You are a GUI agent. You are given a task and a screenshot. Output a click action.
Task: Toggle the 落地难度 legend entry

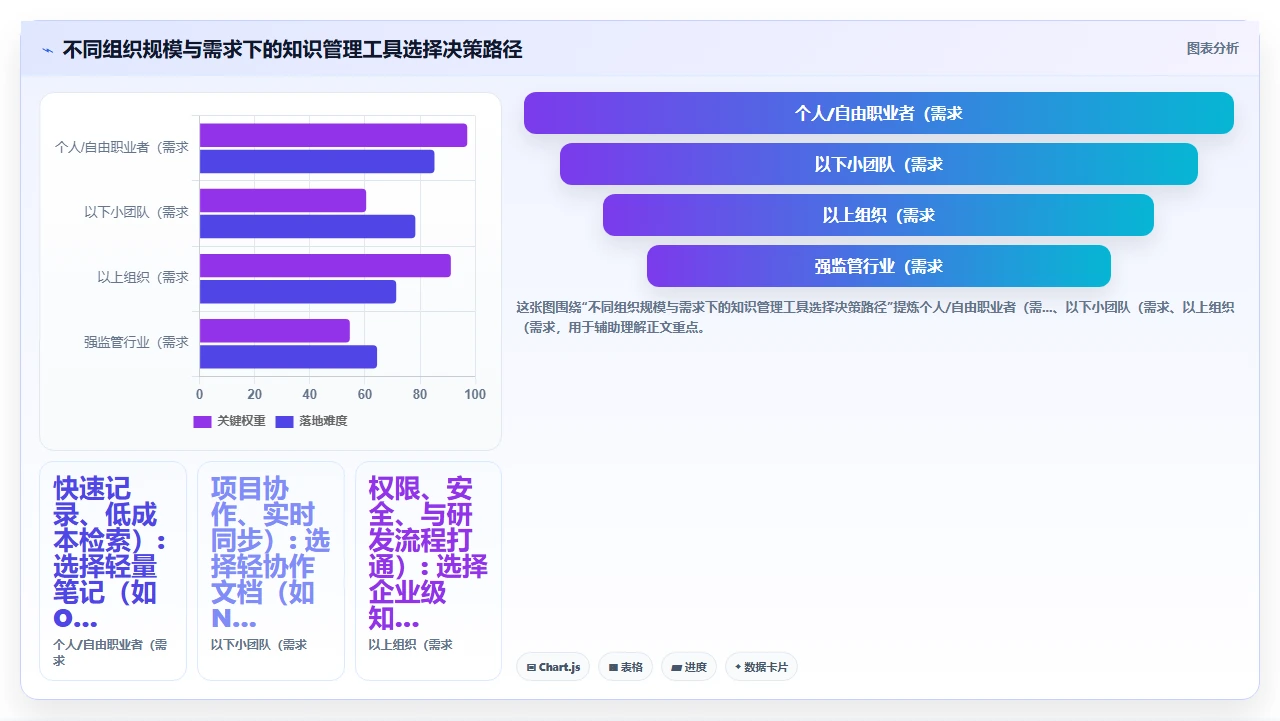[311, 421]
